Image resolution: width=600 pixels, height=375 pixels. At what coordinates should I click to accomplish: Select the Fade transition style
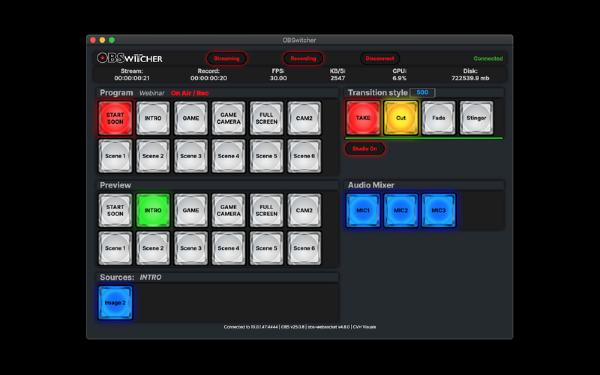(x=439, y=118)
